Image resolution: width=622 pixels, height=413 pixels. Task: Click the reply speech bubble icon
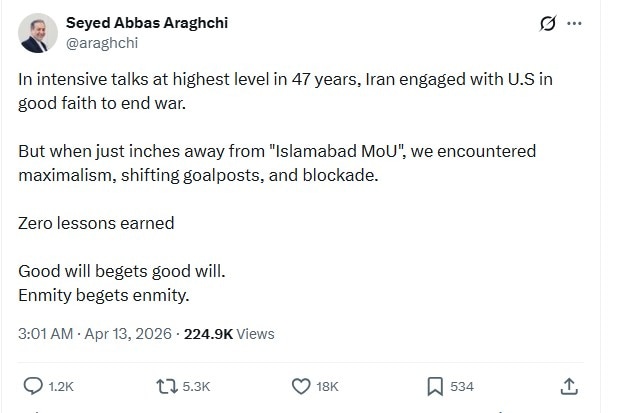tap(33, 386)
